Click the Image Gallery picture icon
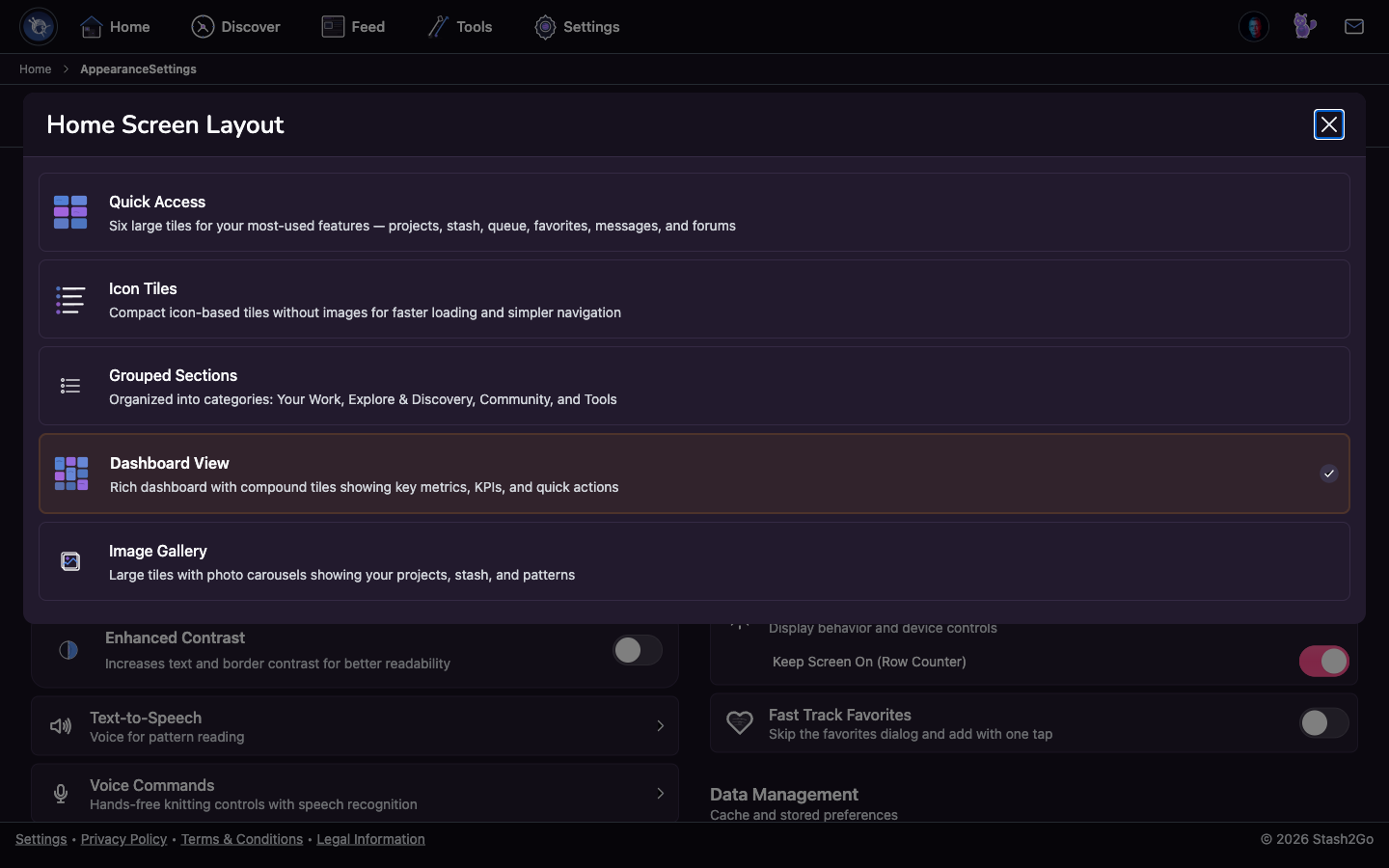 pos(70,561)
